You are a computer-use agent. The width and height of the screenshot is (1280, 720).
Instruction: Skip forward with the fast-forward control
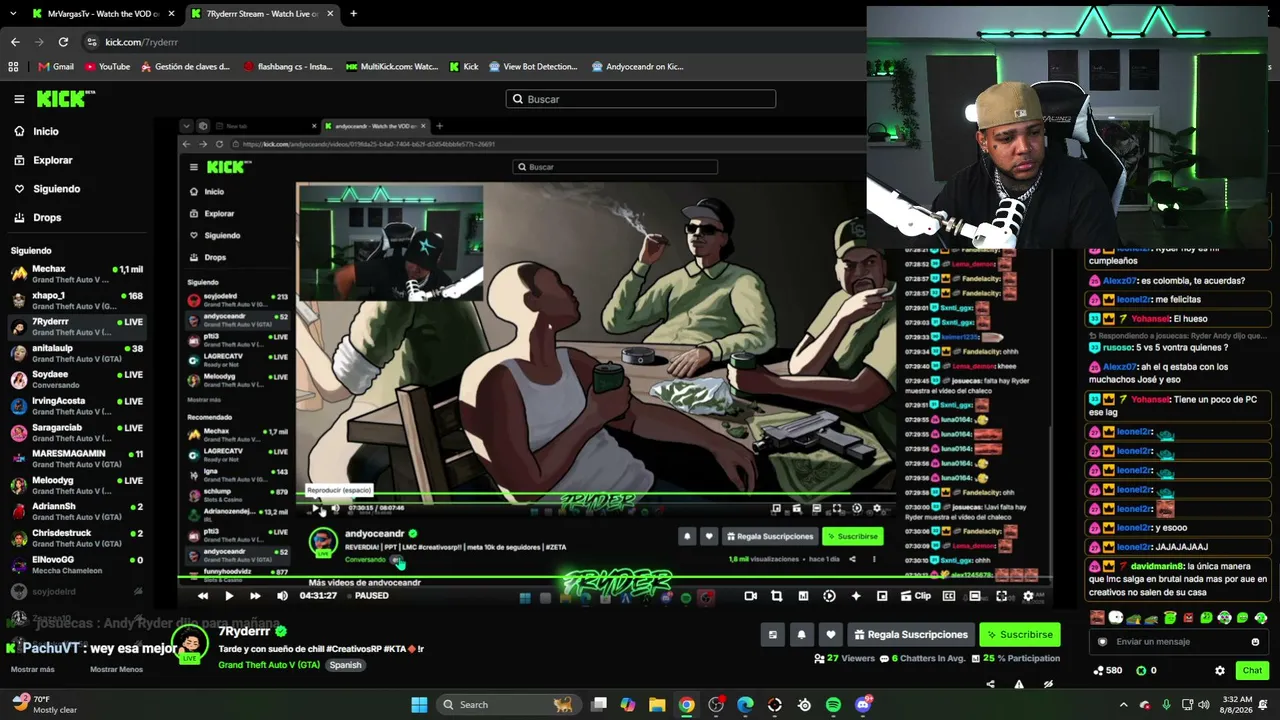coord(255,596)
